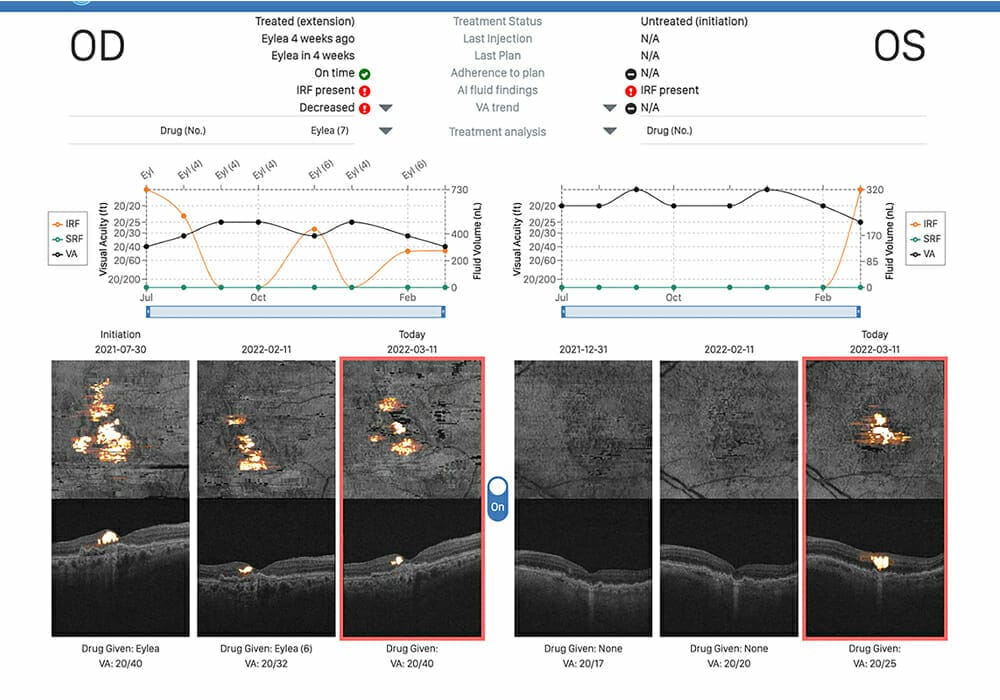Click the orange IRF peak point on OS chart
Image resolution: width=1000 pixels, height=700 pixels.
pos(860,189)
